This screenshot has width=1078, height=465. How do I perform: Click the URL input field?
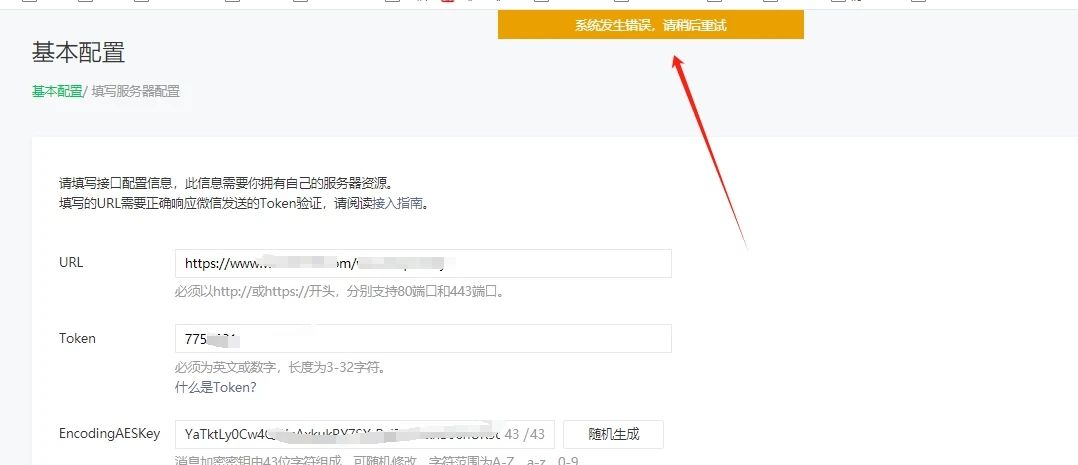[x=424, y=263]
